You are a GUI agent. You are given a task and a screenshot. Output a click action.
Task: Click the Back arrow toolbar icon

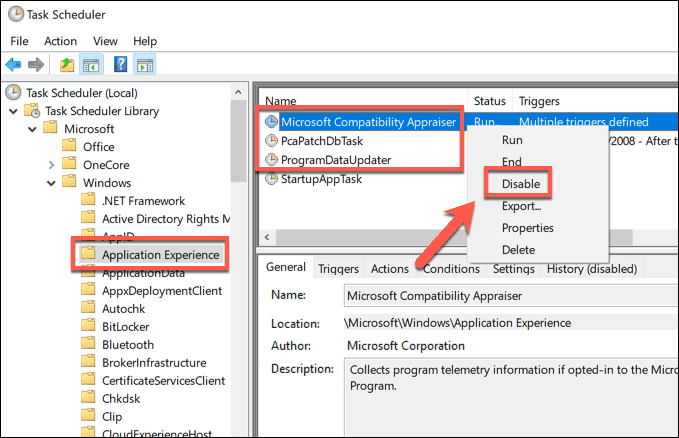pyautogui.click(x=13, y=65)
